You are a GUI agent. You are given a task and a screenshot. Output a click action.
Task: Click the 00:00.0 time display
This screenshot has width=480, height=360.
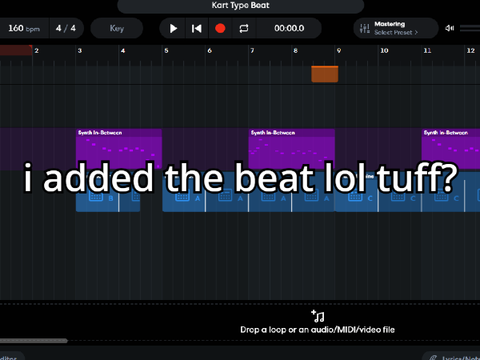[x=289, y=28]
